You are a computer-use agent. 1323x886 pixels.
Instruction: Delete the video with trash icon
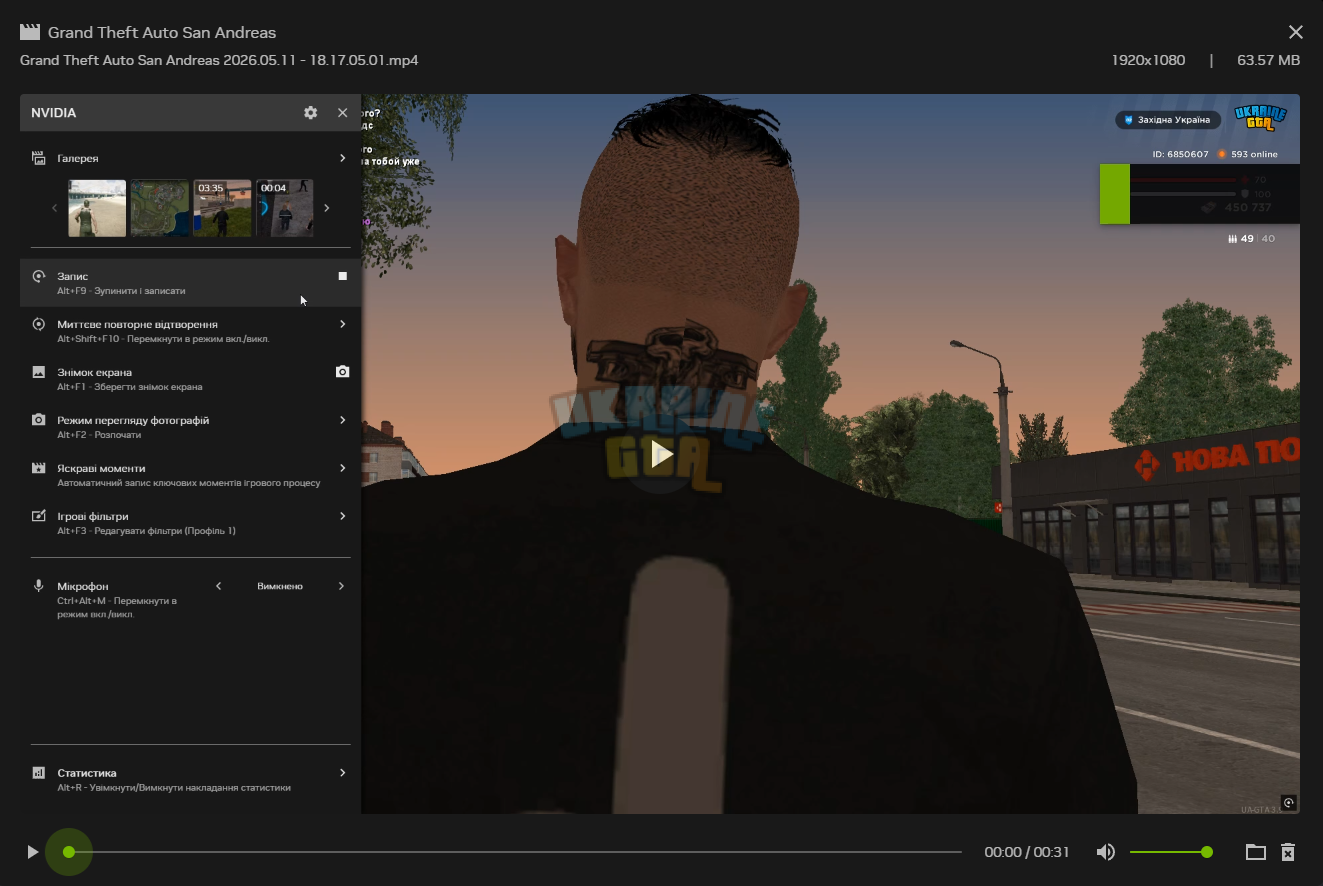point(1288,852)
